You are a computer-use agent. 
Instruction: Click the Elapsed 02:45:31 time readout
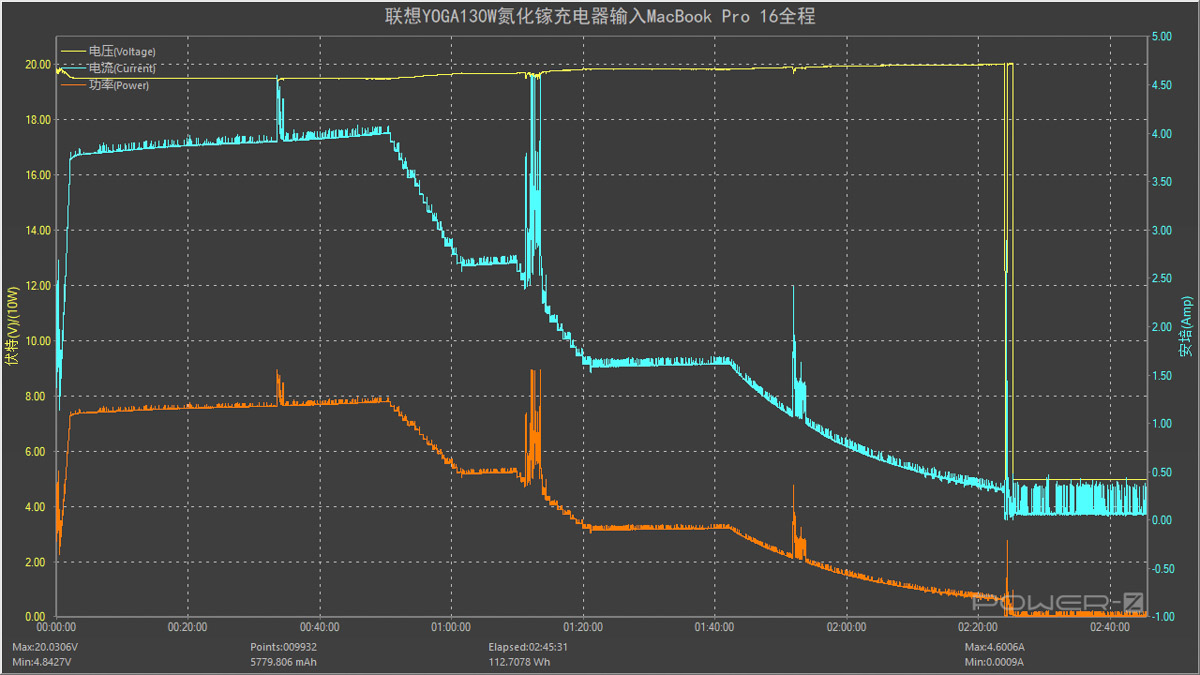point(528,647)
